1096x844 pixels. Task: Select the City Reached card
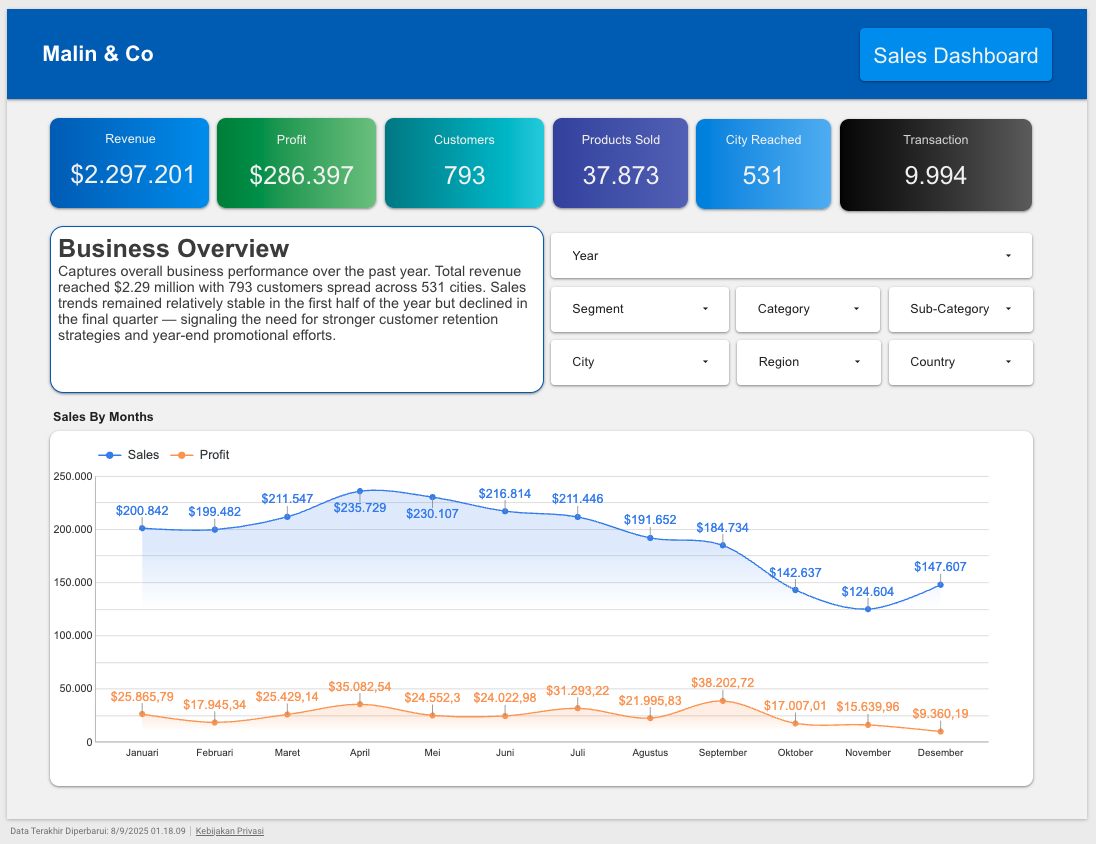[x=763, y=163]
